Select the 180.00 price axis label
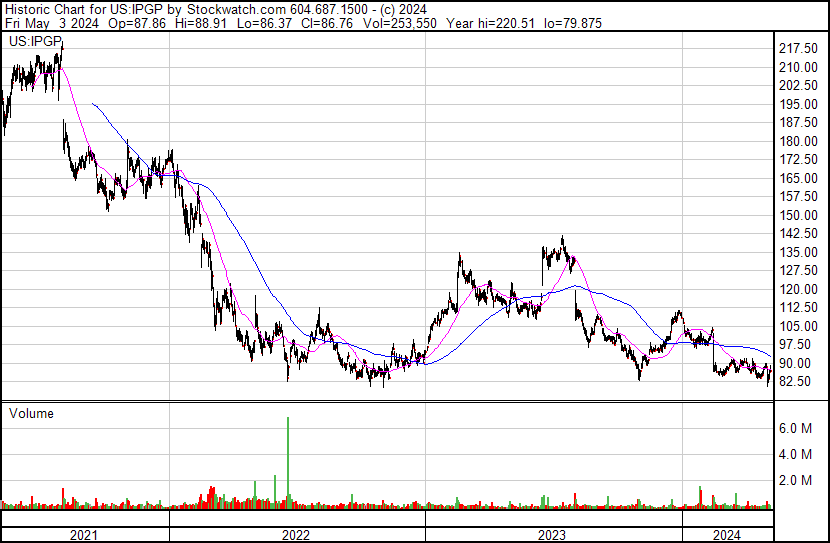The width and height of the screenshot is (830, 543). click(798, 141)
